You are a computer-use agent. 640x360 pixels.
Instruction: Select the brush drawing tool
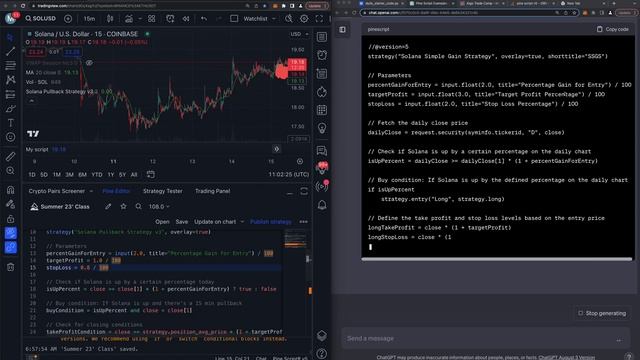[x=11, y=109]
